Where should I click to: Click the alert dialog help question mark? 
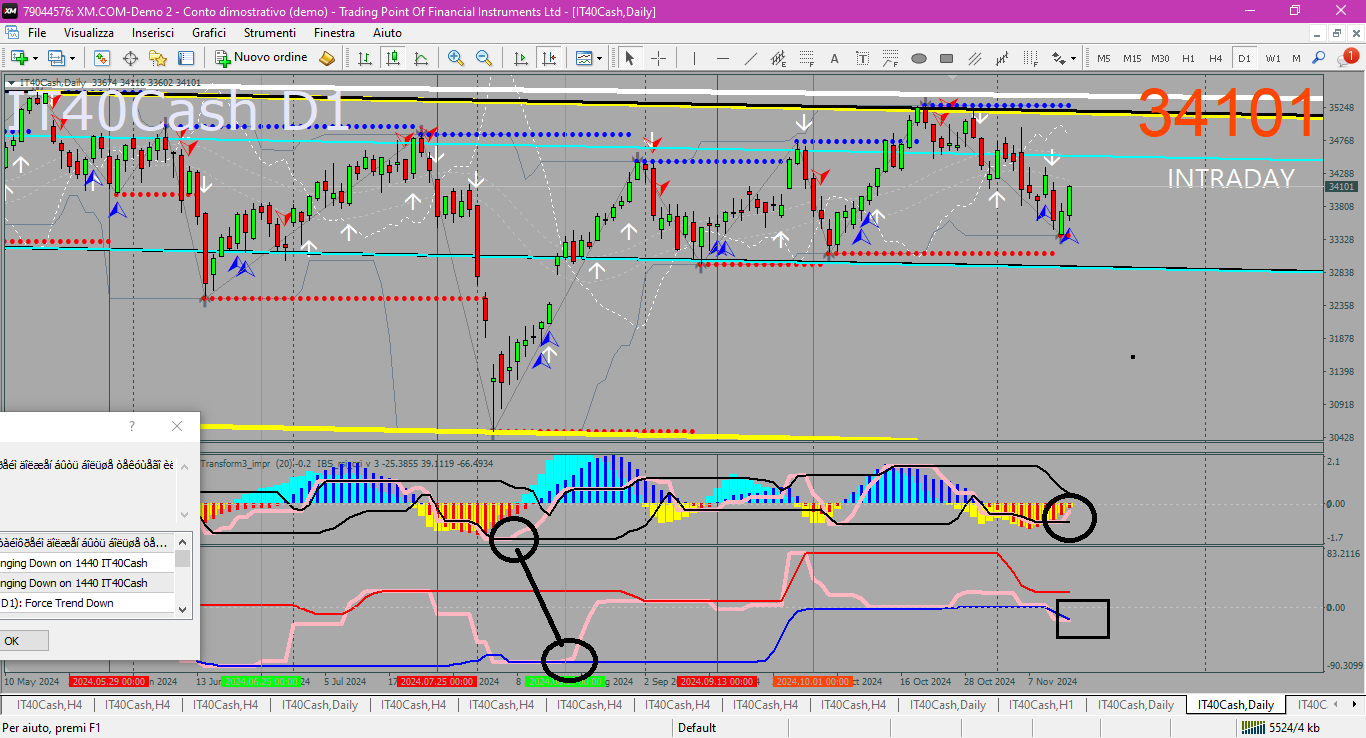coord(132,426)
